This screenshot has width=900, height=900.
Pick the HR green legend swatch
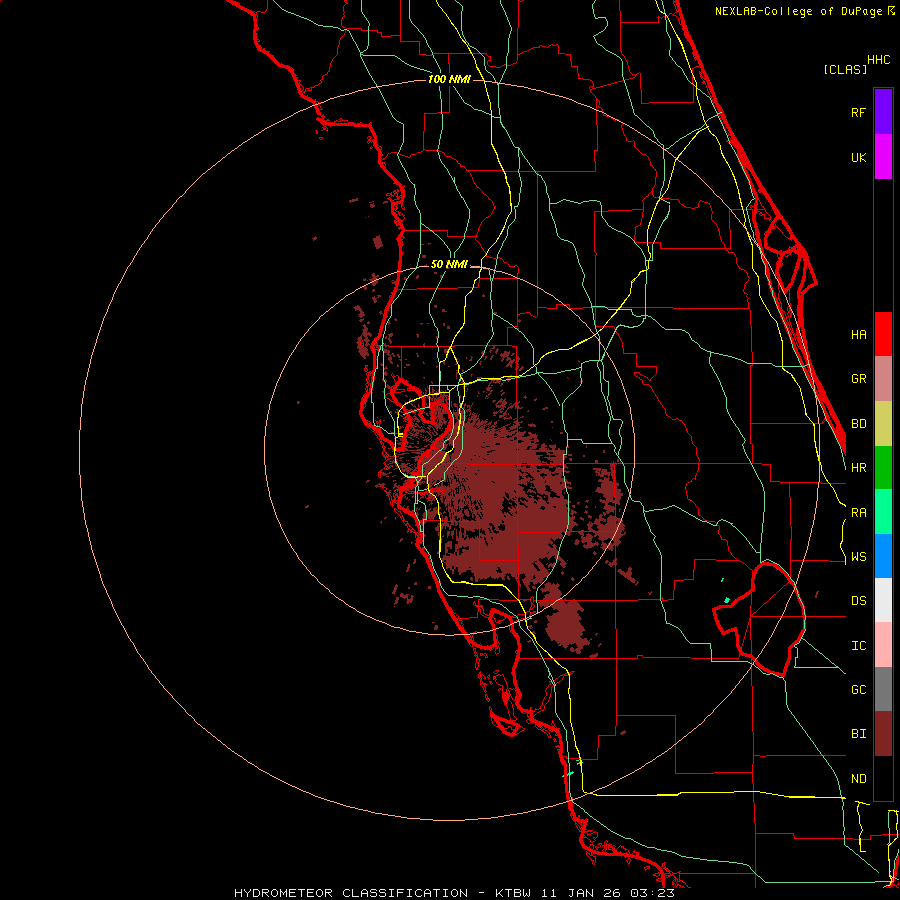pyautogui.click(x=883, y=468)
